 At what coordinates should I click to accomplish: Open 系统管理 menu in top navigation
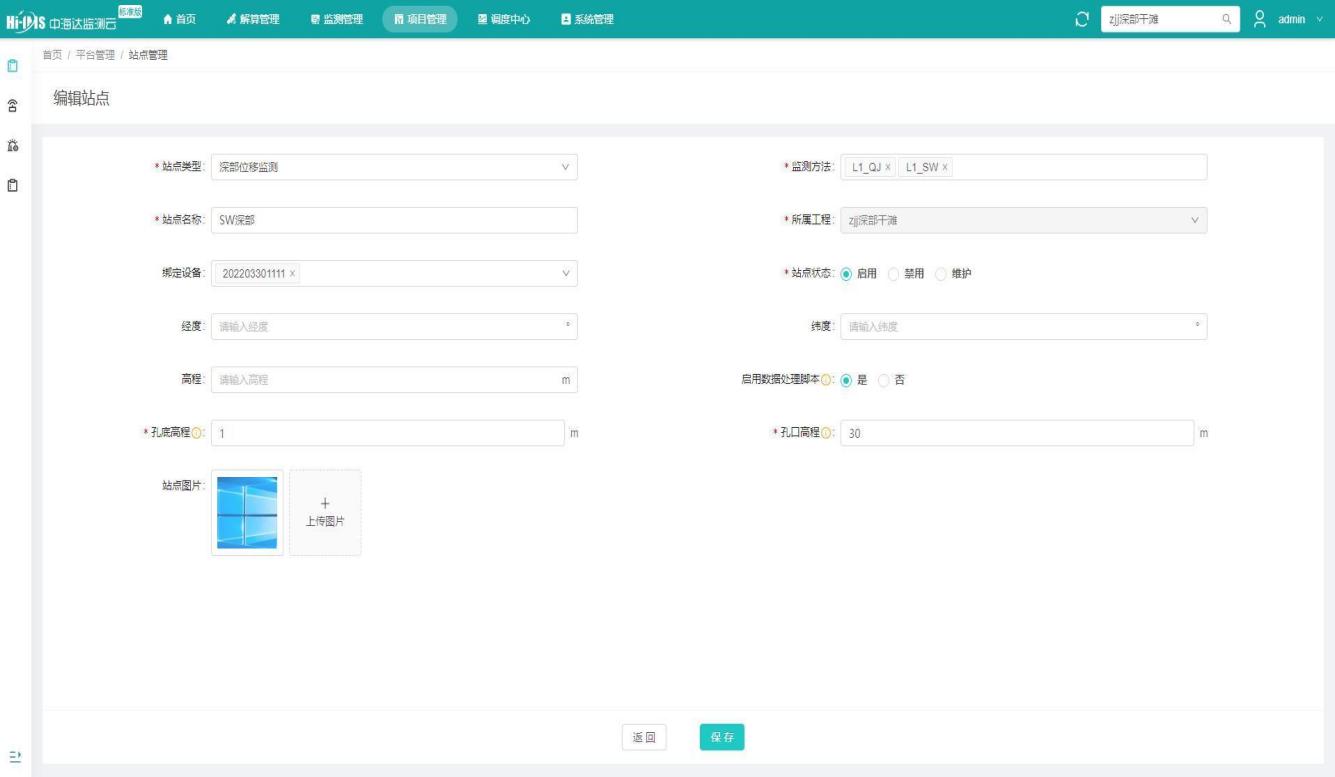pyautogui.click(x=587, y=19)
